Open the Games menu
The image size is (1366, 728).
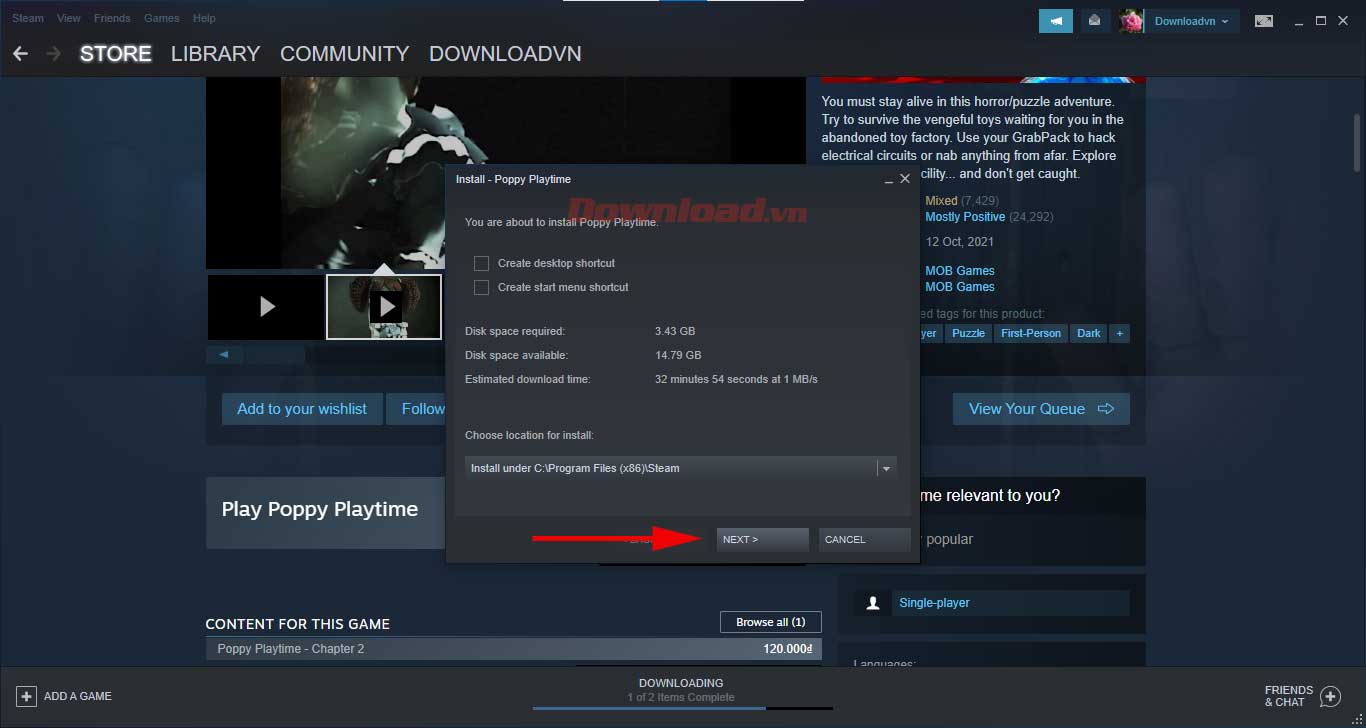pyautogui.click(x=162, y=18)
